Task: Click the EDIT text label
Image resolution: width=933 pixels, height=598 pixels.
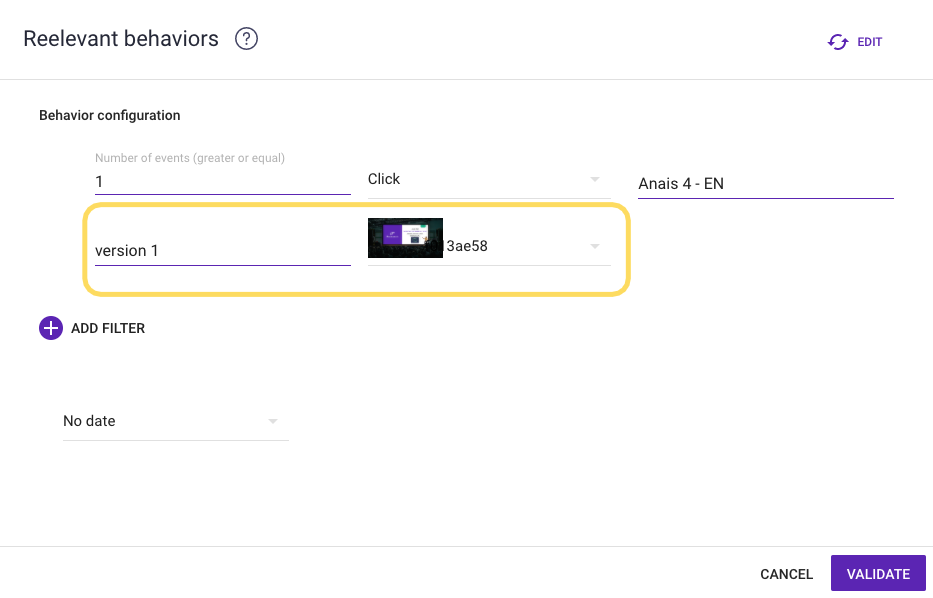Action: [x=869, y=42]
